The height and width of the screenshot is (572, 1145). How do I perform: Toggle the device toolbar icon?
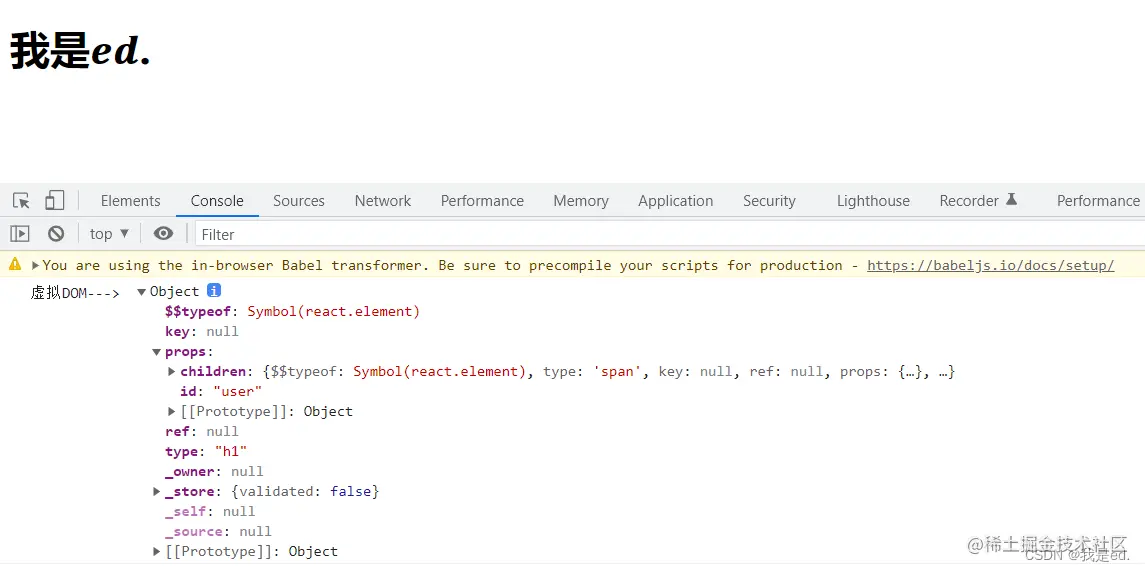55,200
